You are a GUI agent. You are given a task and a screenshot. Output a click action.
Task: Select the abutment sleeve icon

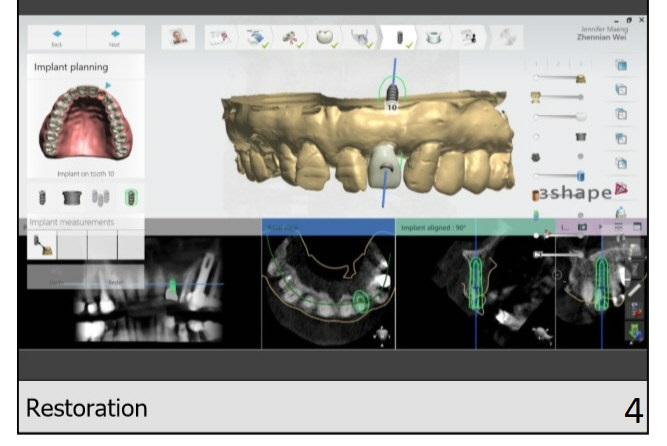point(71,197)
